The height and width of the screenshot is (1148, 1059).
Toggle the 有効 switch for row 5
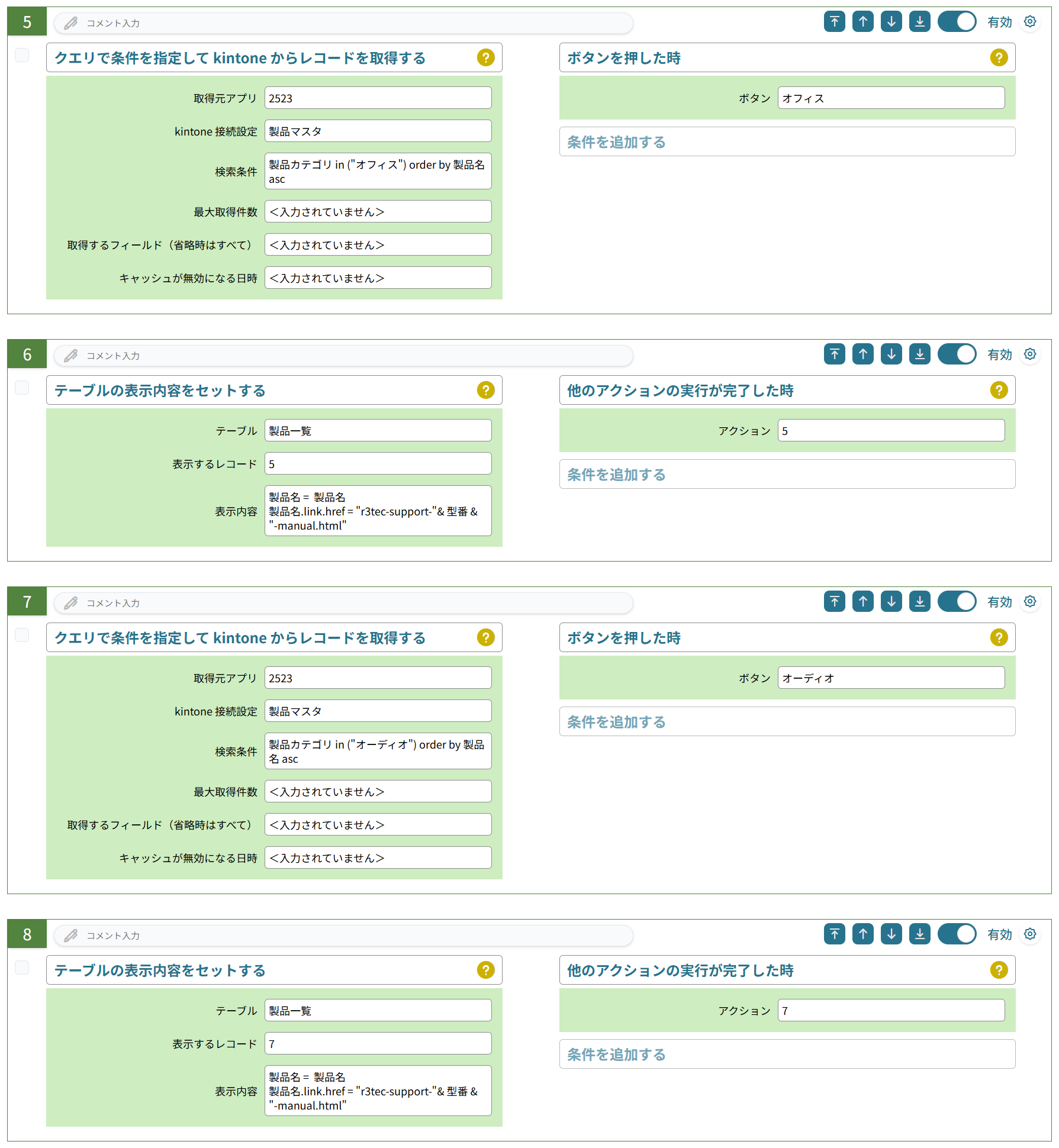957,22
